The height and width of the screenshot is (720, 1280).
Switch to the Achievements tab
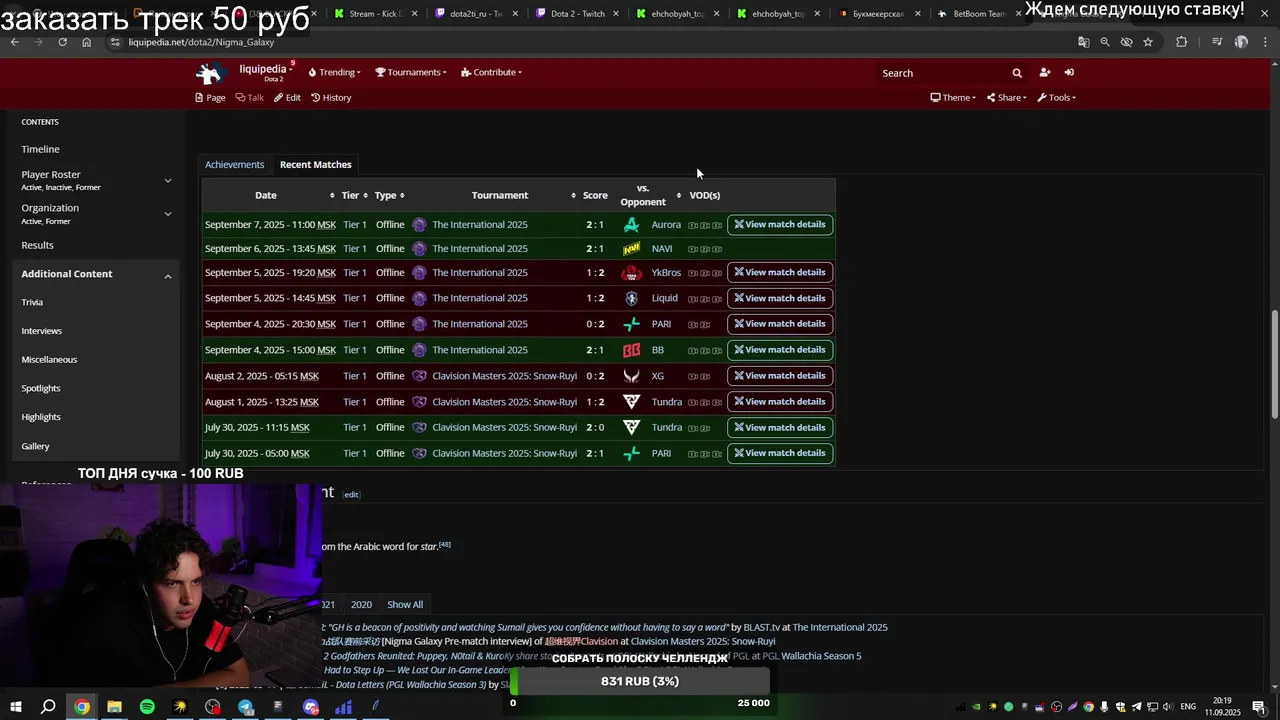pos(234,164)
